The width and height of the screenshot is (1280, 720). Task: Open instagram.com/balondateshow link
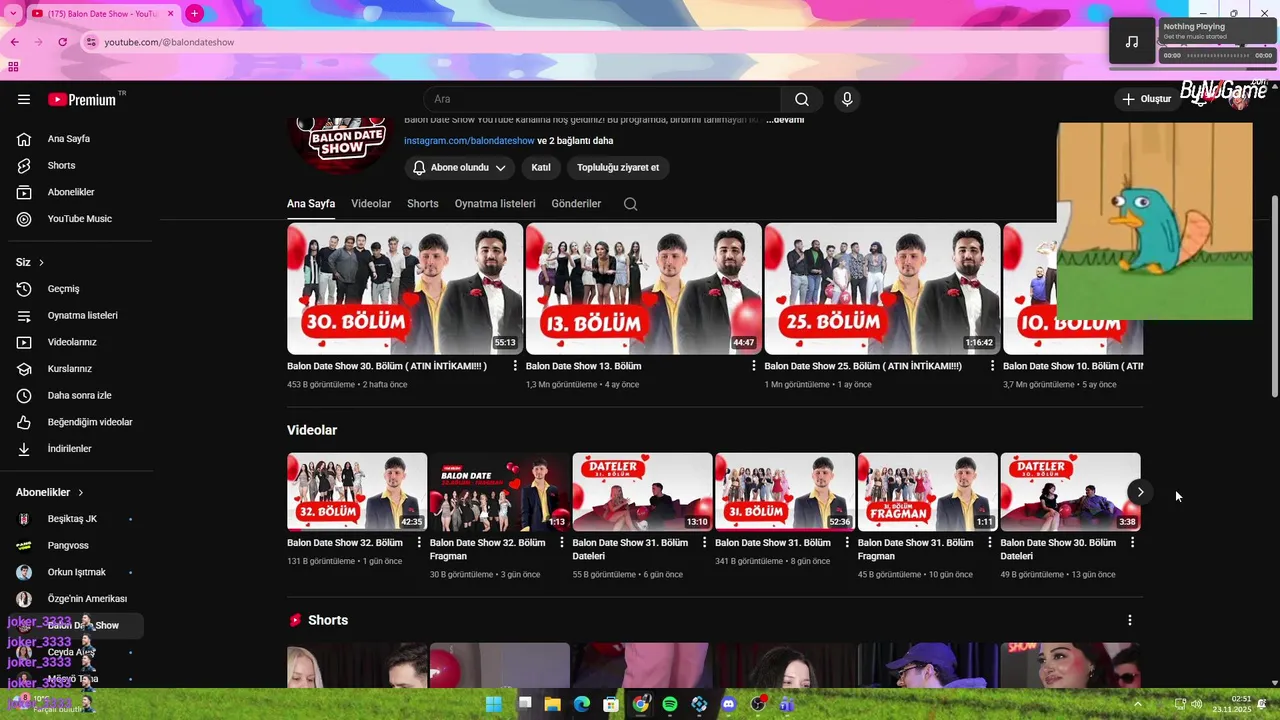(469, 141)
